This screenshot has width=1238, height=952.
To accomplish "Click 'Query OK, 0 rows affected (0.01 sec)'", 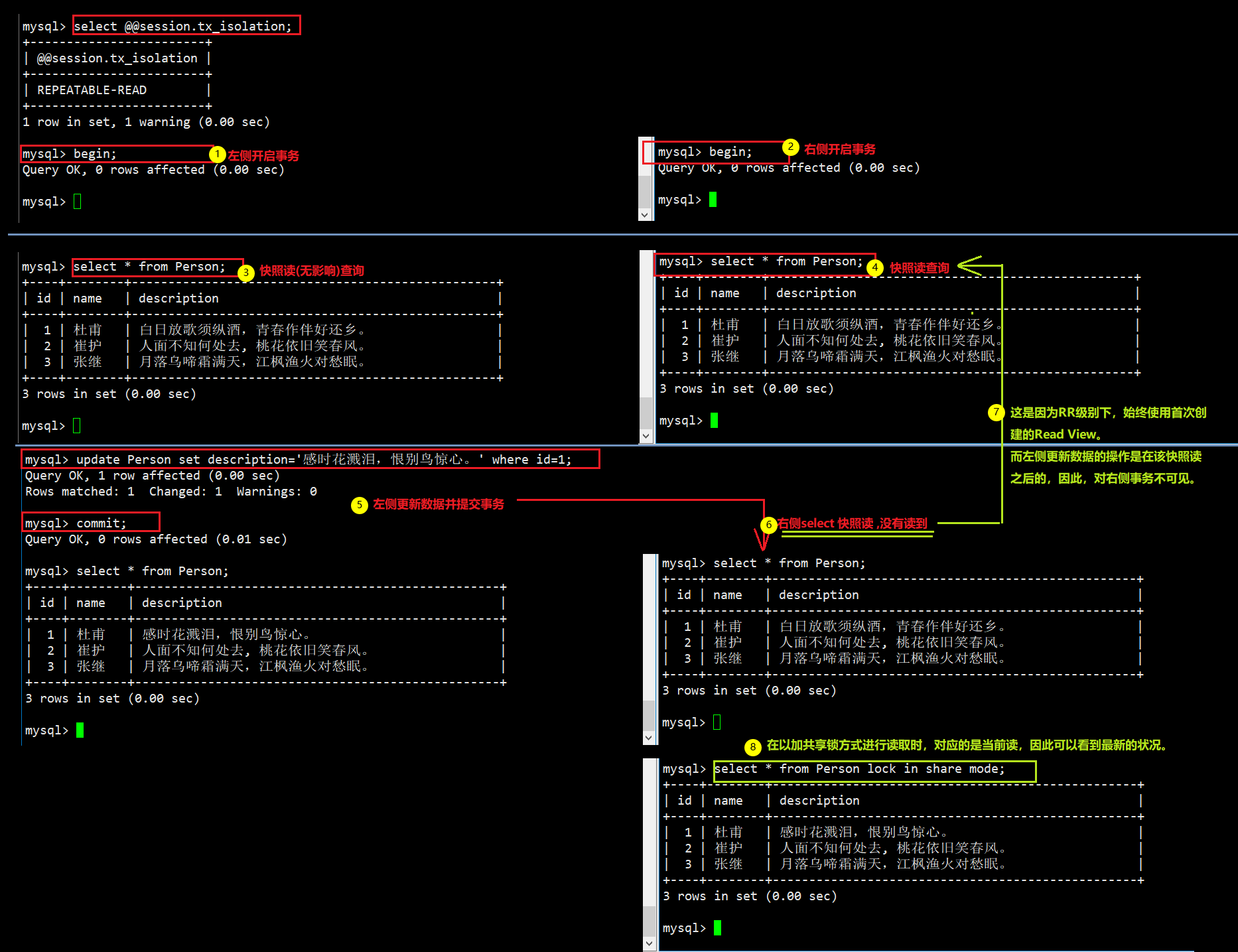I will click(x=156, y=539).
